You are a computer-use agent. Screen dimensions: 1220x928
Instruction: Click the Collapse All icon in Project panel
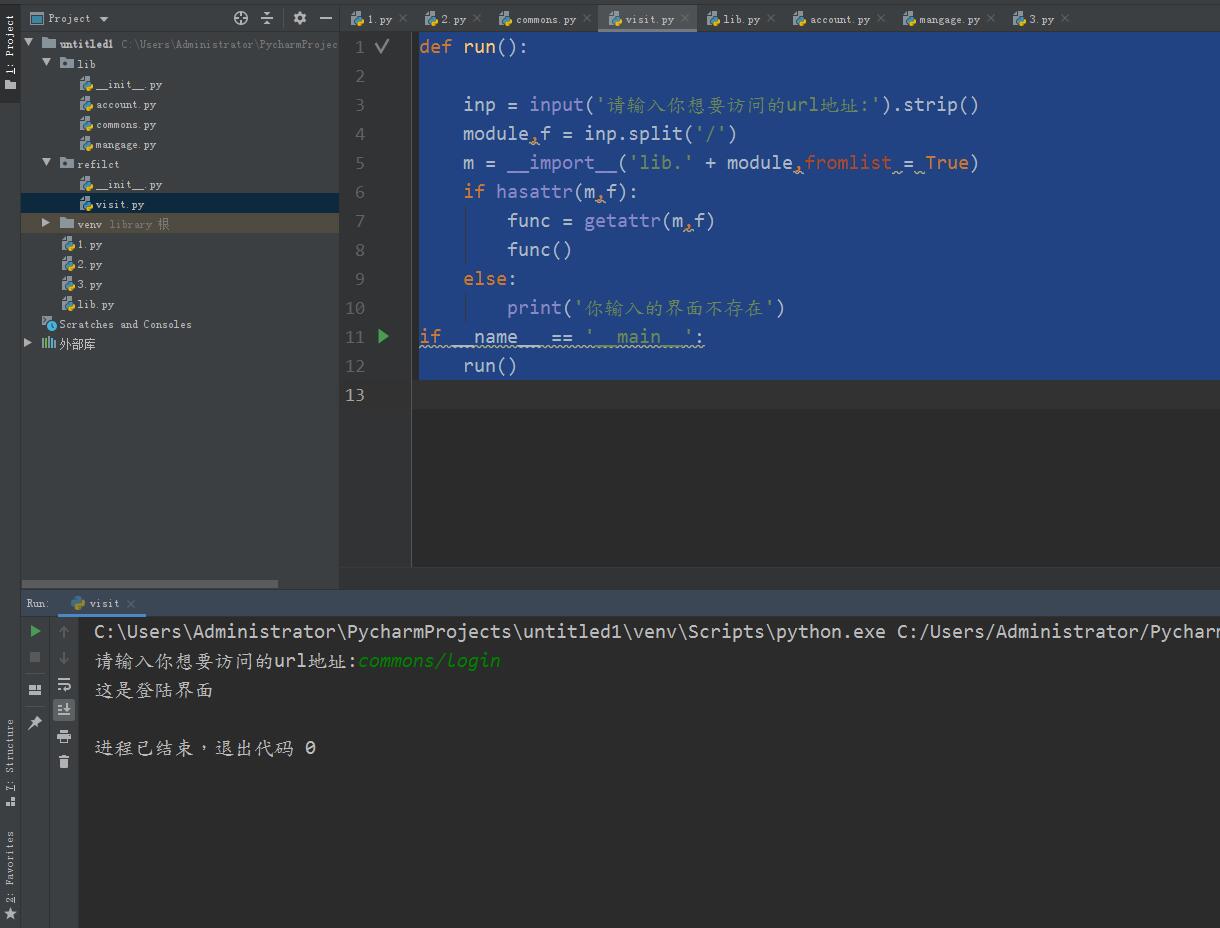click(x=267, y=18)
